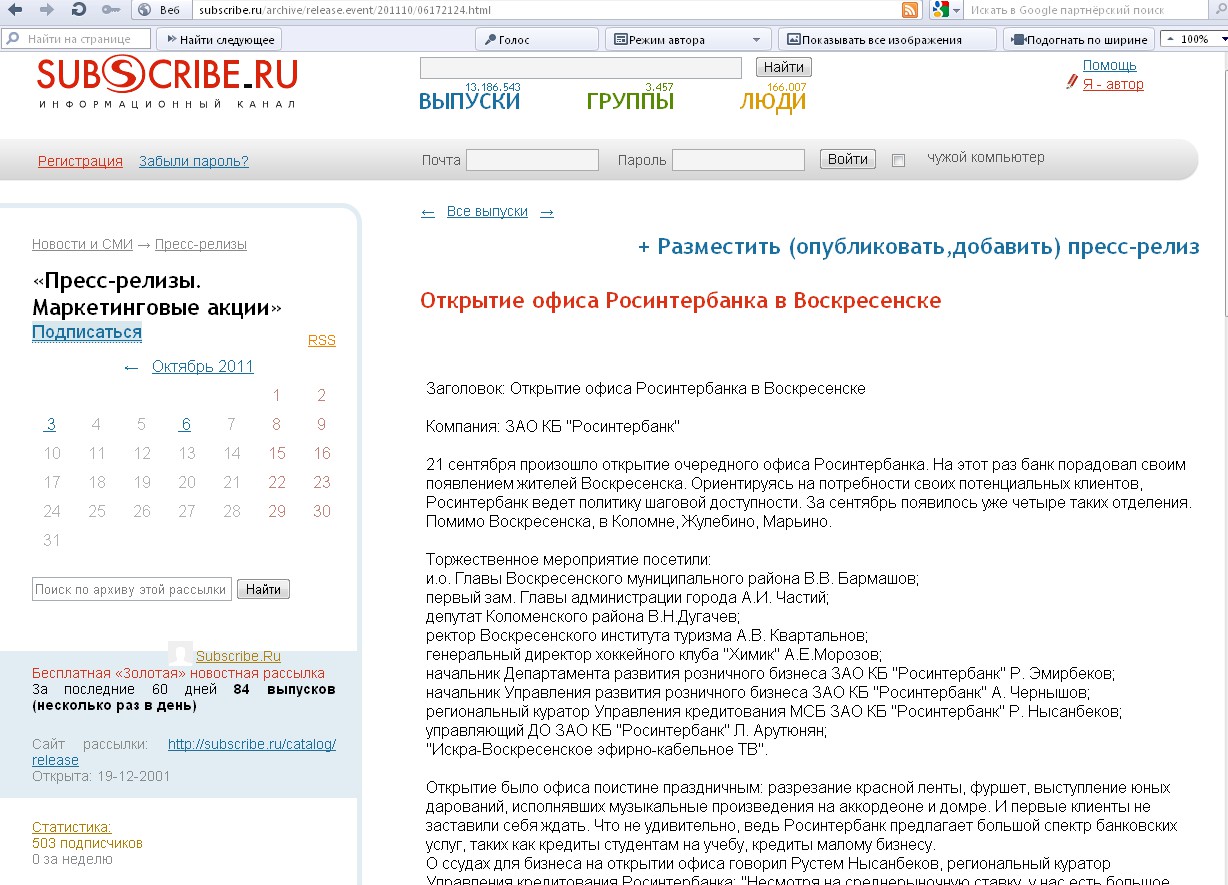Click the text Открыта: 19-12-2001
This screenshot has width=1228, height=885.
tap(101, 776)
